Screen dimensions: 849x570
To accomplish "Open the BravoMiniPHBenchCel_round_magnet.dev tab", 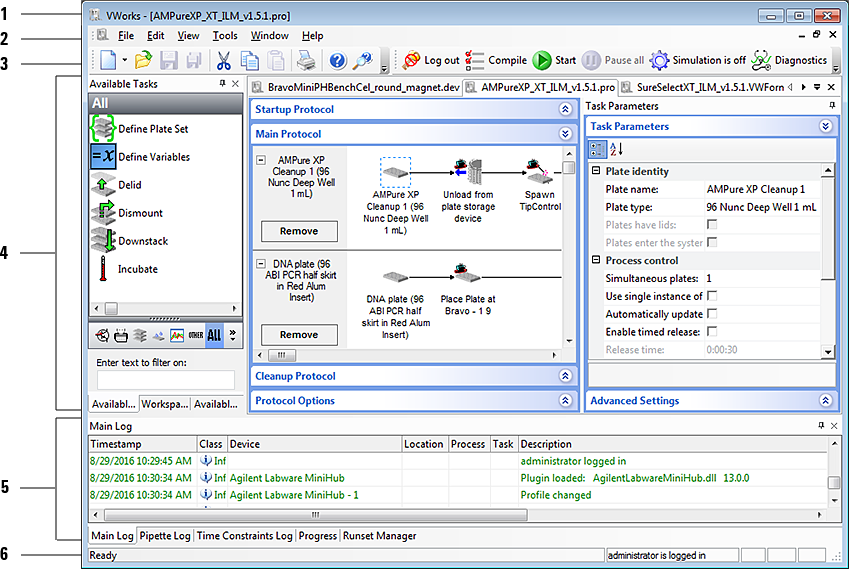I will 356,87.
